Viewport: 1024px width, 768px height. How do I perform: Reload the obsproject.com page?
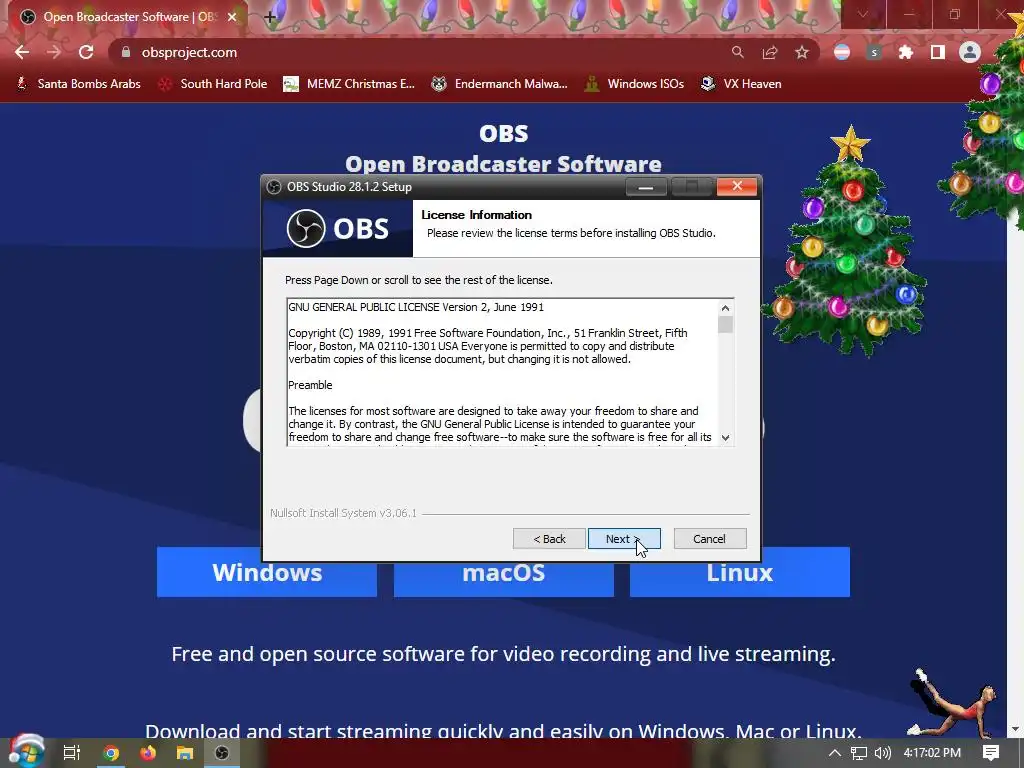click(86, 52)
